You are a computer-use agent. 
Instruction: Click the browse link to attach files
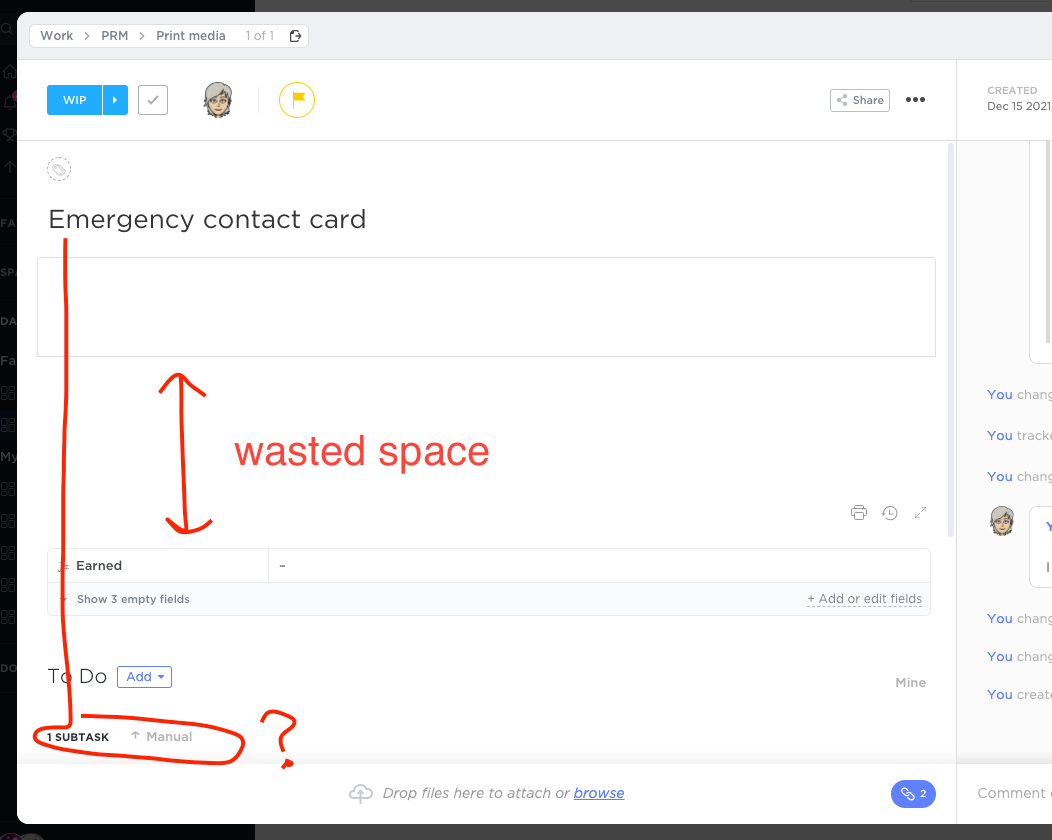[598, 793]
